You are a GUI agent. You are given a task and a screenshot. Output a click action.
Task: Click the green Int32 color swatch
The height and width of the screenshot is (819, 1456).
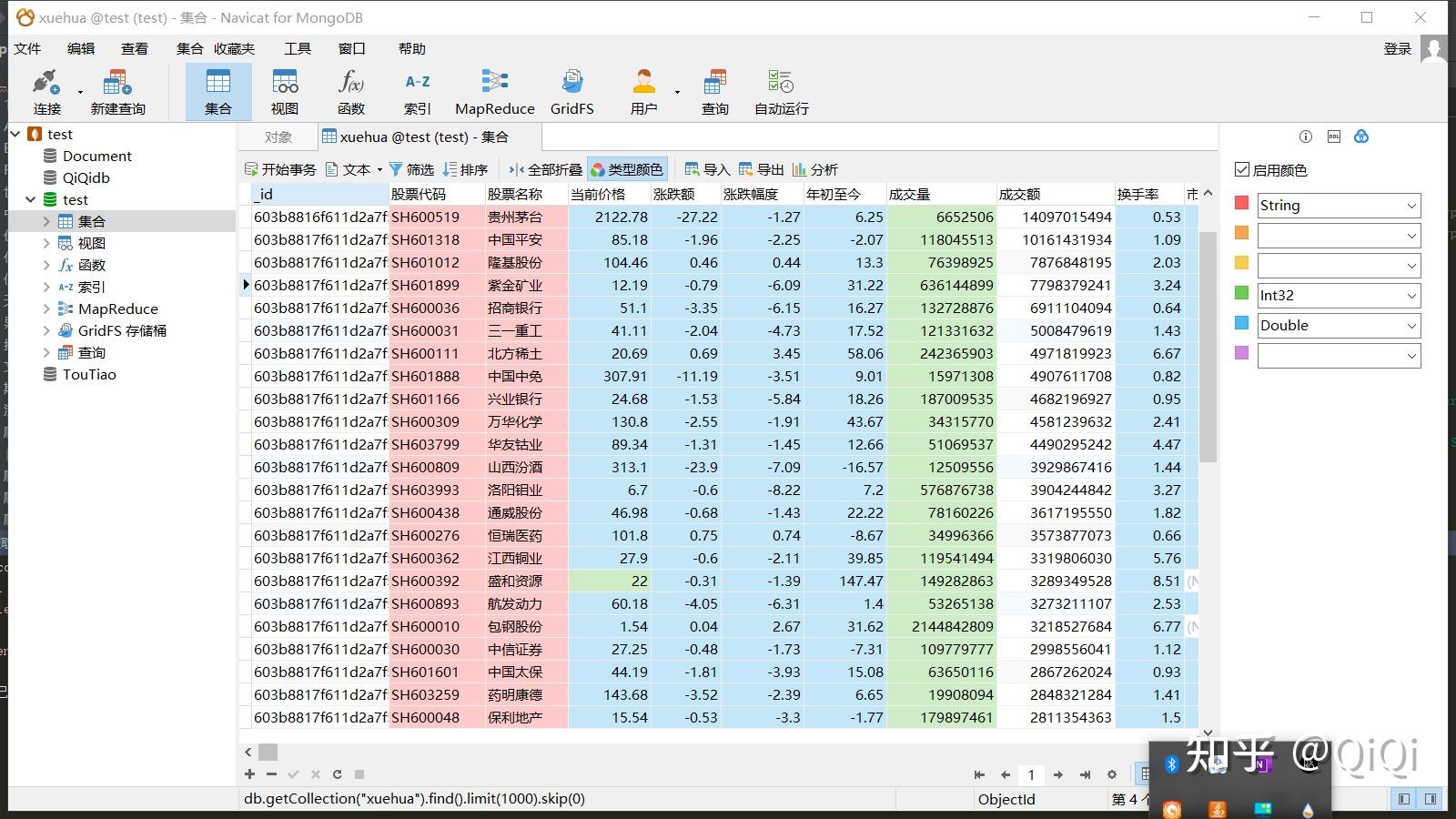[x=1241, y=293]
